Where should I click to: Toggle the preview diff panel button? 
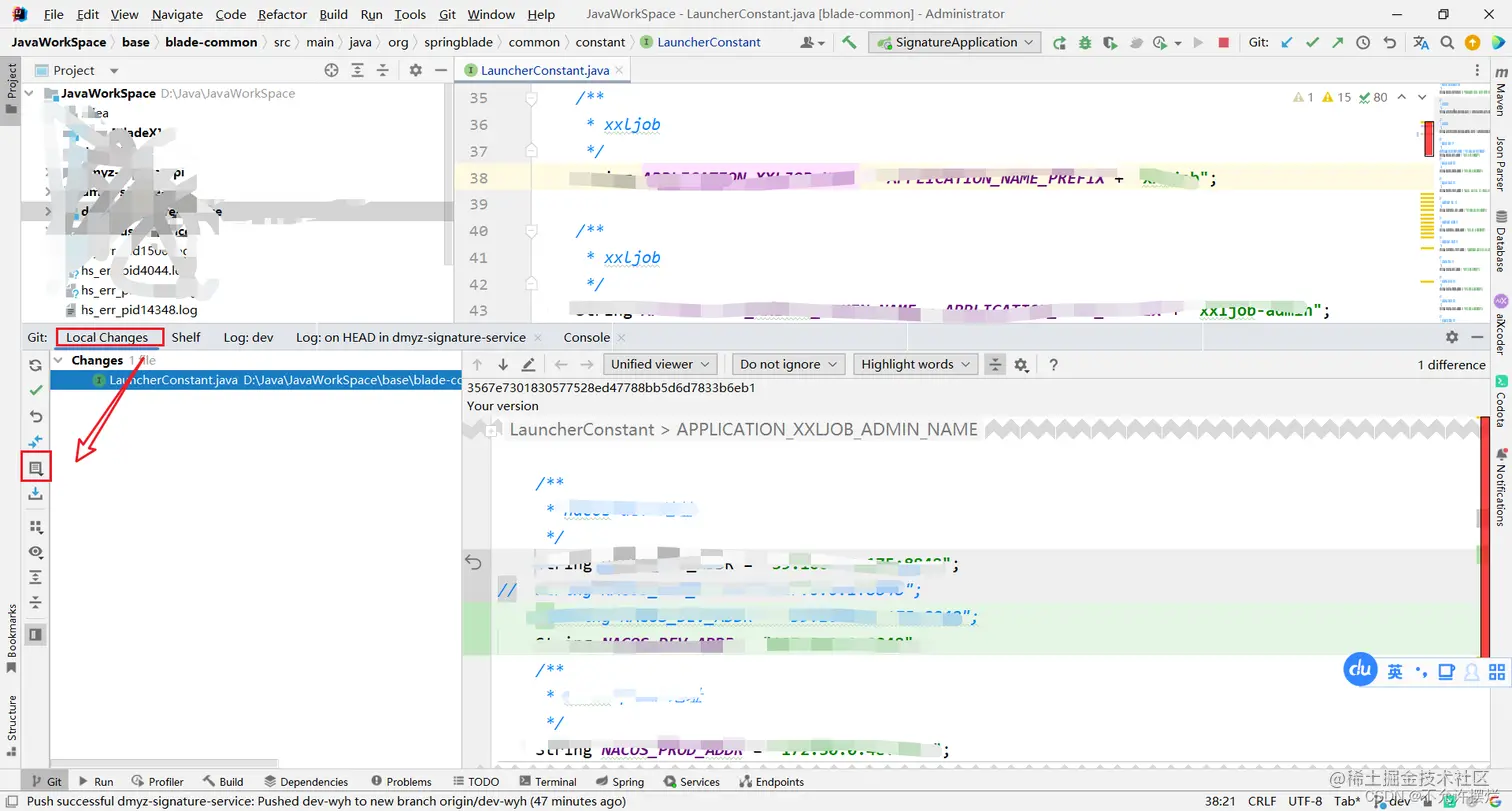pos(36,634)
